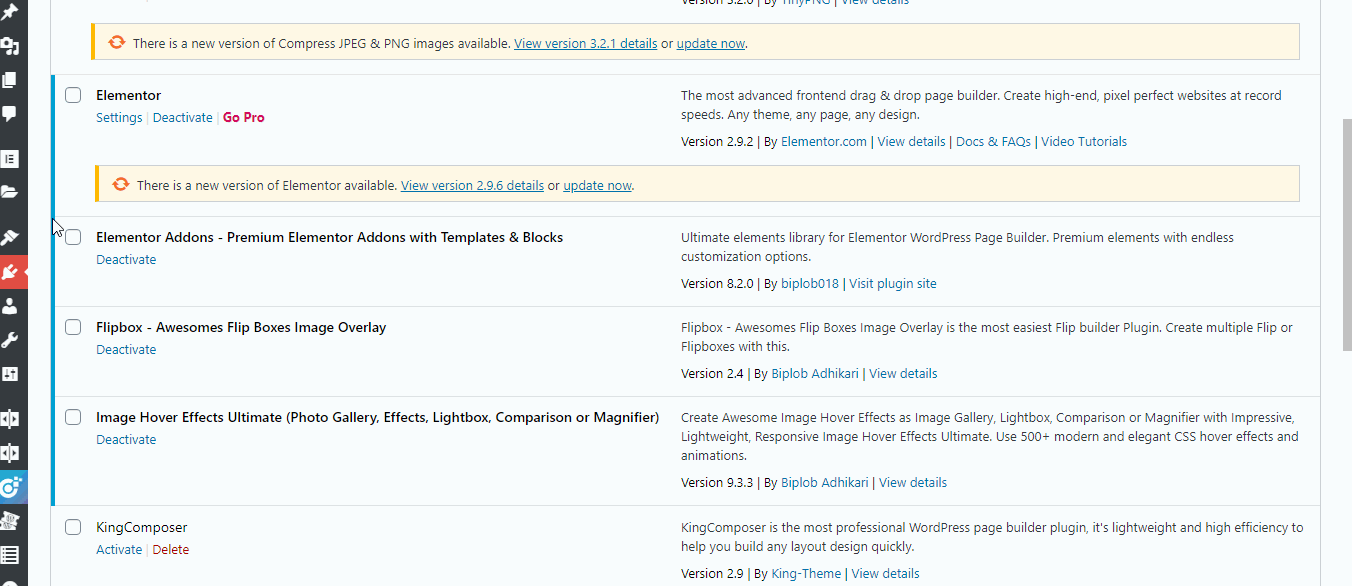Open the Elementor icon in admin sidebar
Viewport: 1352px width, 586px height.
click(10, 159)
